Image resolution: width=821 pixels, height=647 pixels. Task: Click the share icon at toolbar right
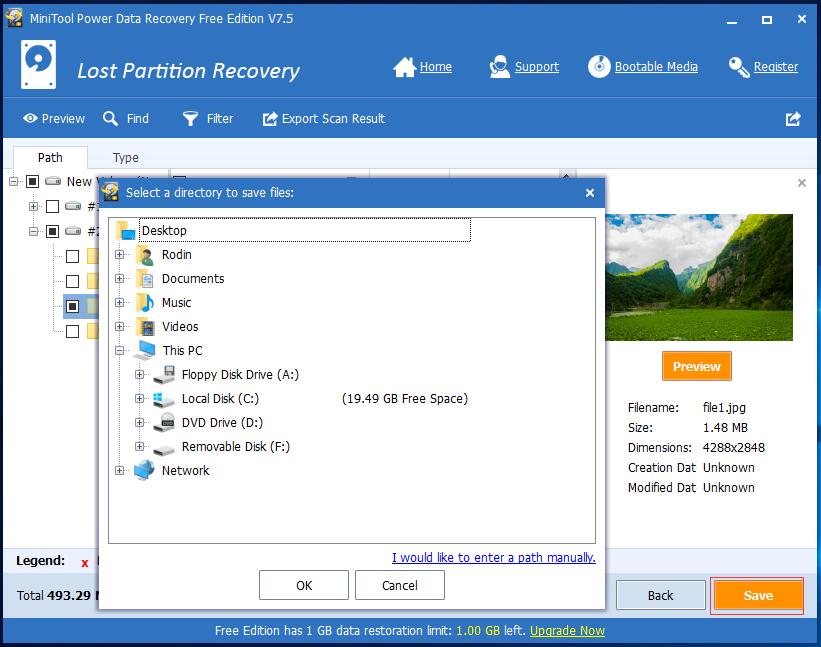point(793,118)
